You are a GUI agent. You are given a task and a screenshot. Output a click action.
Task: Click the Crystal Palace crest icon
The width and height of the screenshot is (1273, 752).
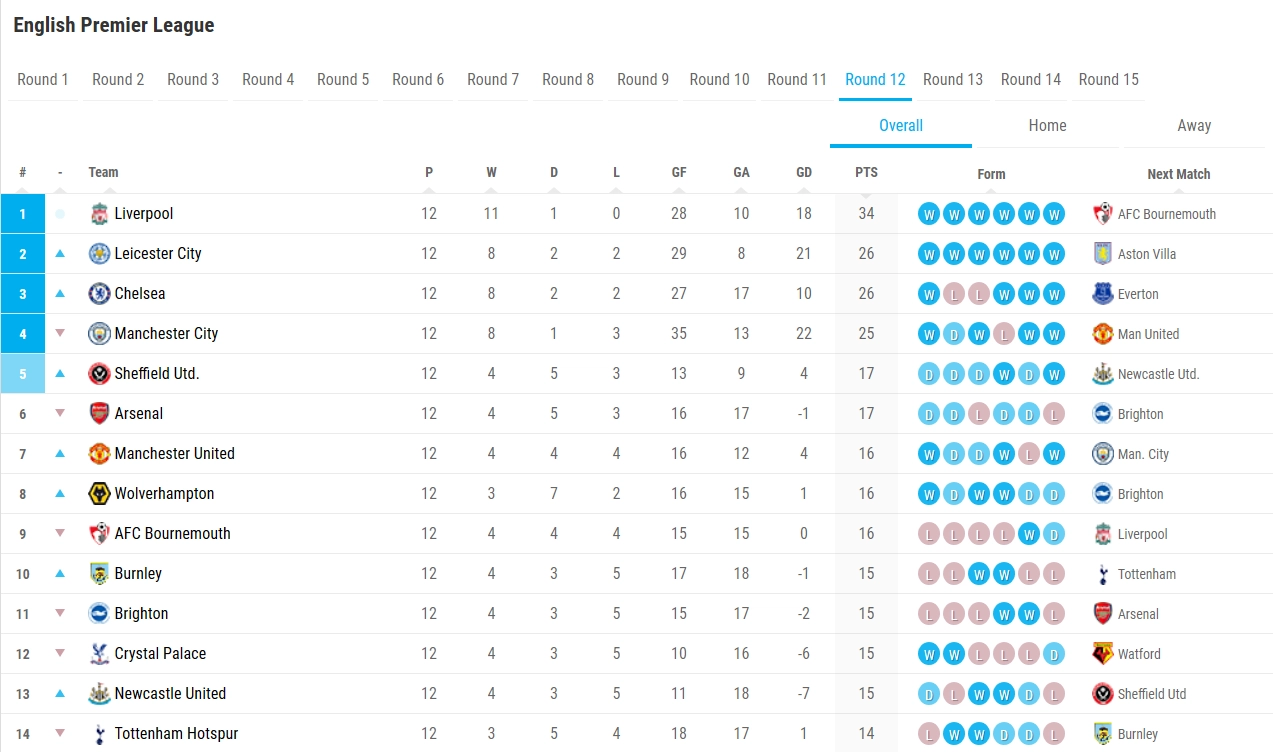[x=99, y=653]
